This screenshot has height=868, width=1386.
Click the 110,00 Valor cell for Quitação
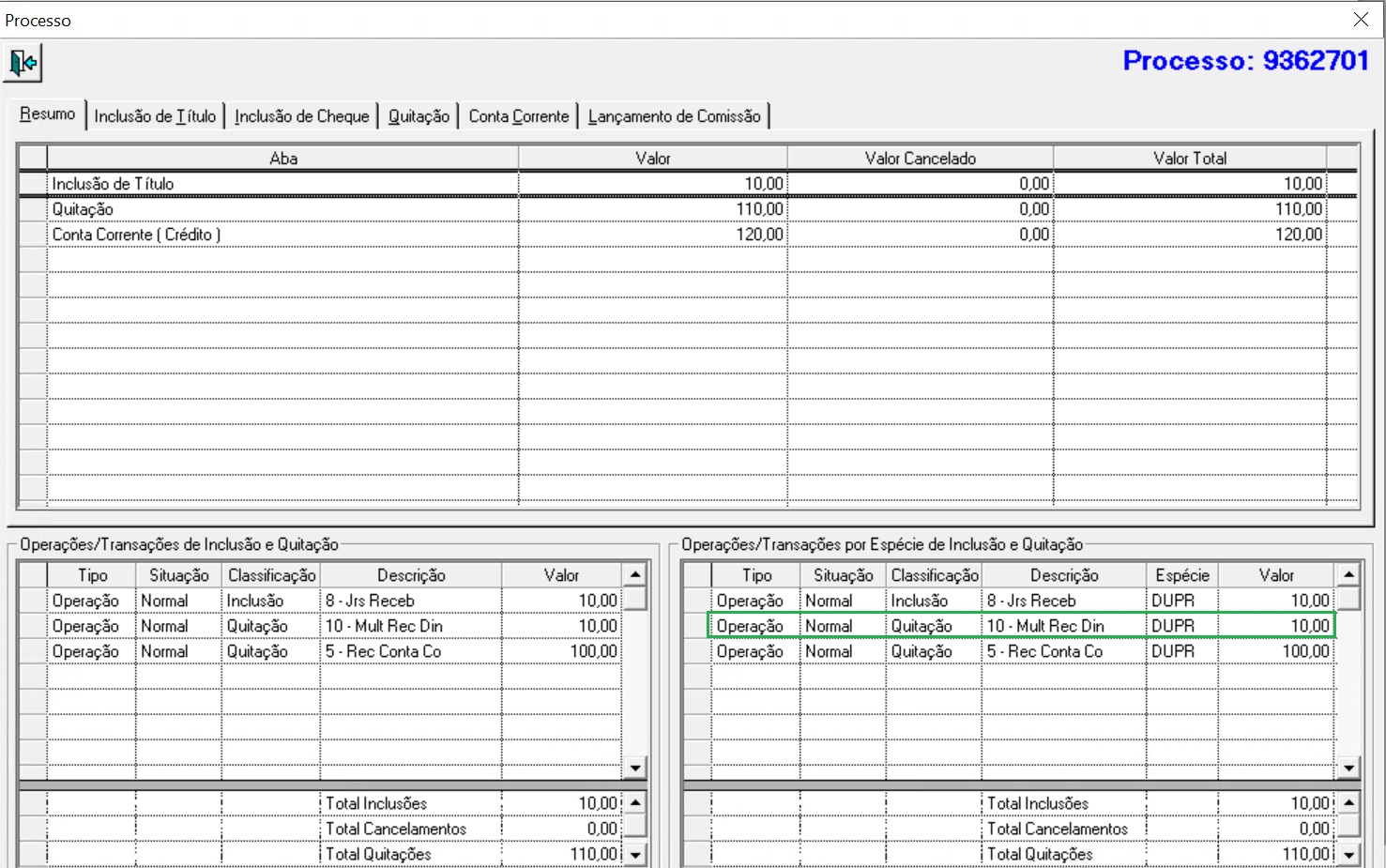click(x=653, y=209)
